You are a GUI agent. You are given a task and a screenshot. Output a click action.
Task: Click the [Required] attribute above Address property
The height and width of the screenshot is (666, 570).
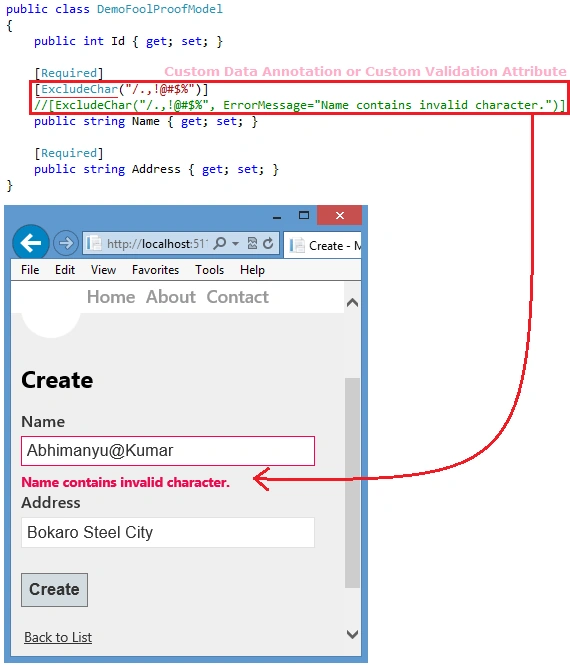[x=69, y=153]
